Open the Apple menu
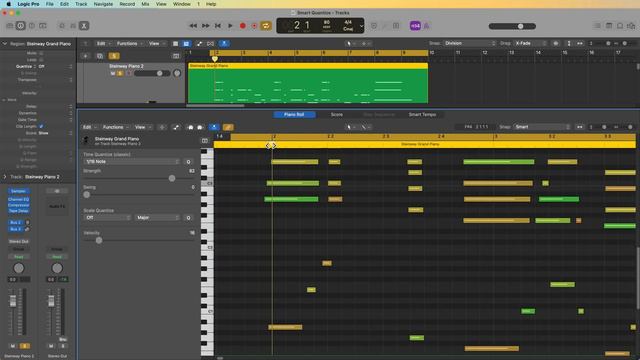Image resolution: width=640 pixels, height=360 pixels. point(8,4)
